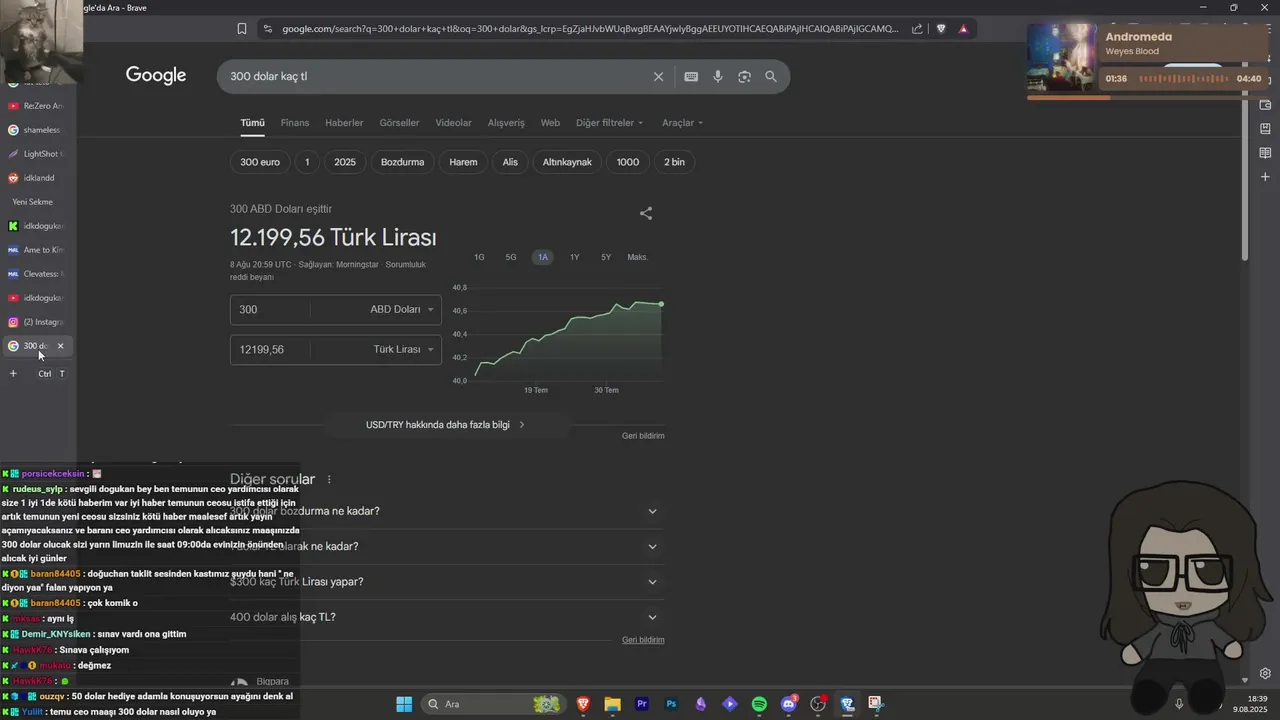Screen dimensions: 1280x720
Task: Switch to the shameless tab
Action: (x=36, y=130)
